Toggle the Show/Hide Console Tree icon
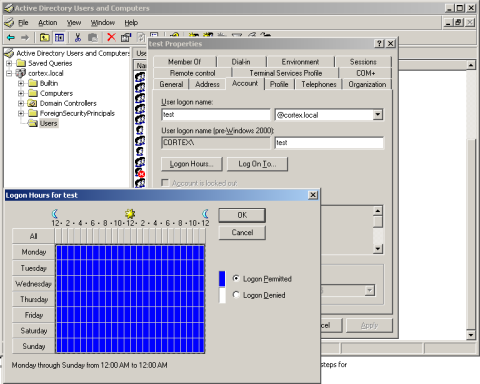Screen dimensions: 480x384 [59, 37]
